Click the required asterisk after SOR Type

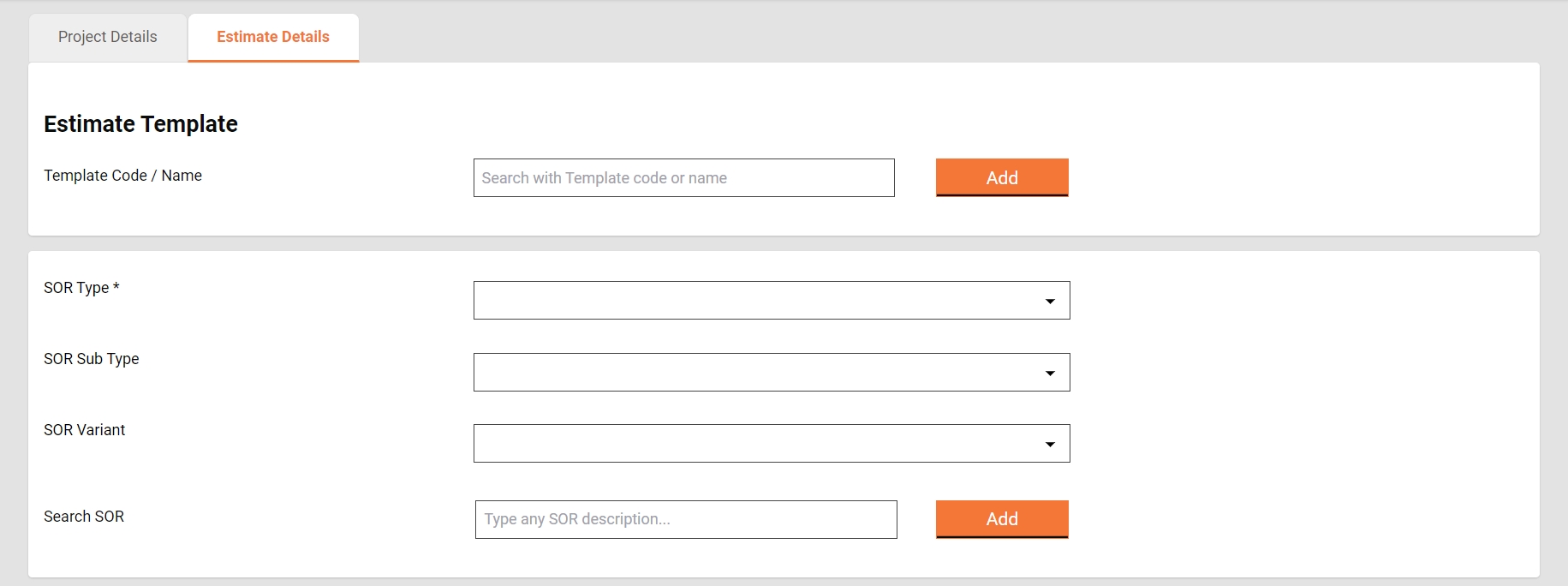pyautogui.click(x=116, y=287)
